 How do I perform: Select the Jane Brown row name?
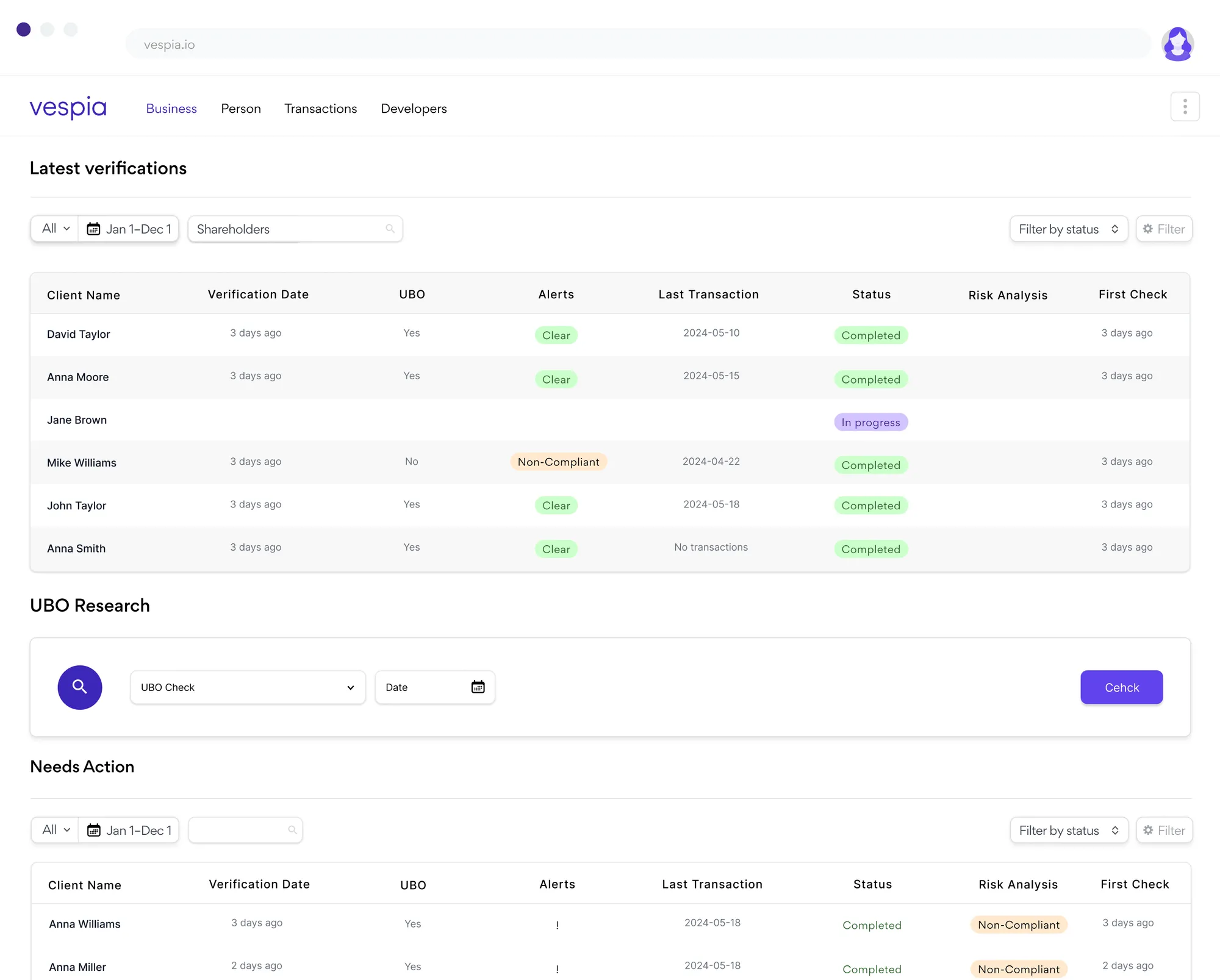[77, 420]
